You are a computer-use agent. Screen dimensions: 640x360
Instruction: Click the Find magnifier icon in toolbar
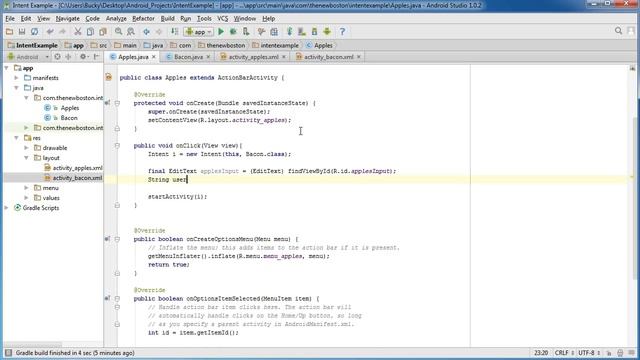coord(118,31)
